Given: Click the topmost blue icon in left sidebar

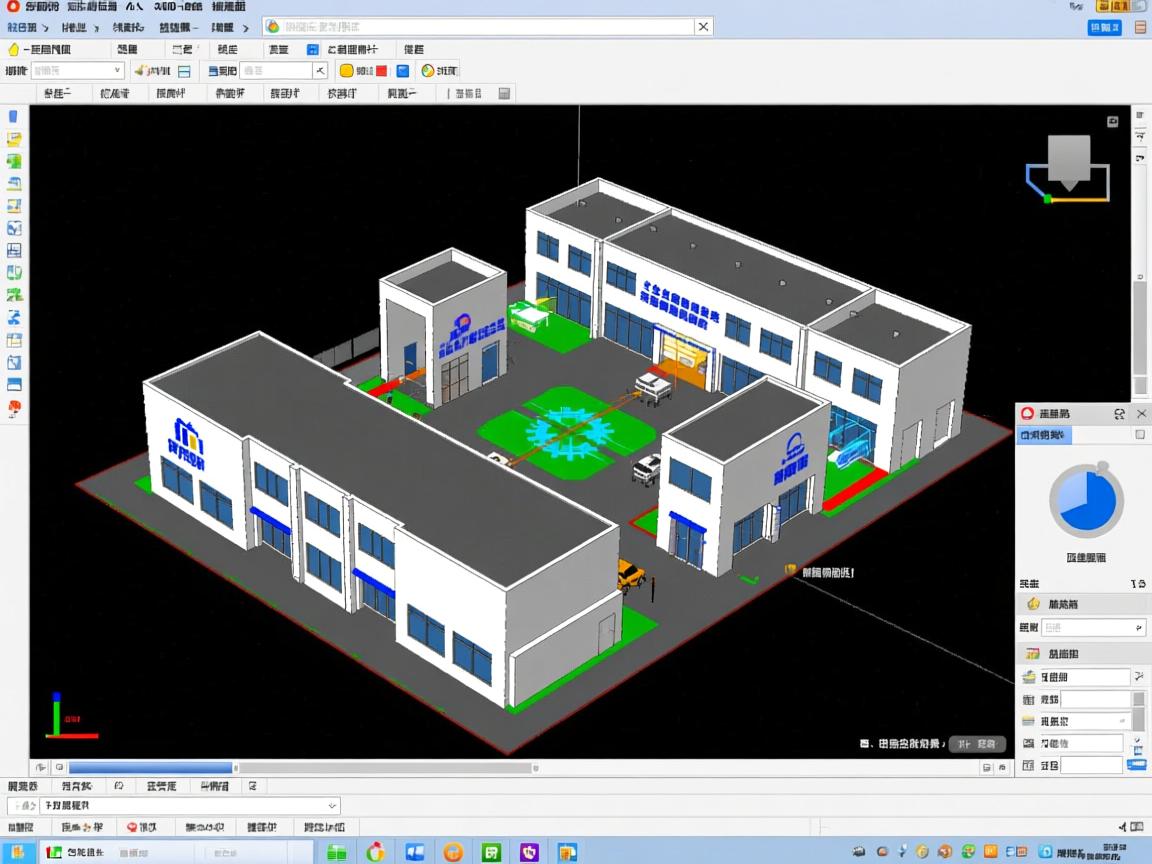Looking at the screenshot, I should (14, 117).
